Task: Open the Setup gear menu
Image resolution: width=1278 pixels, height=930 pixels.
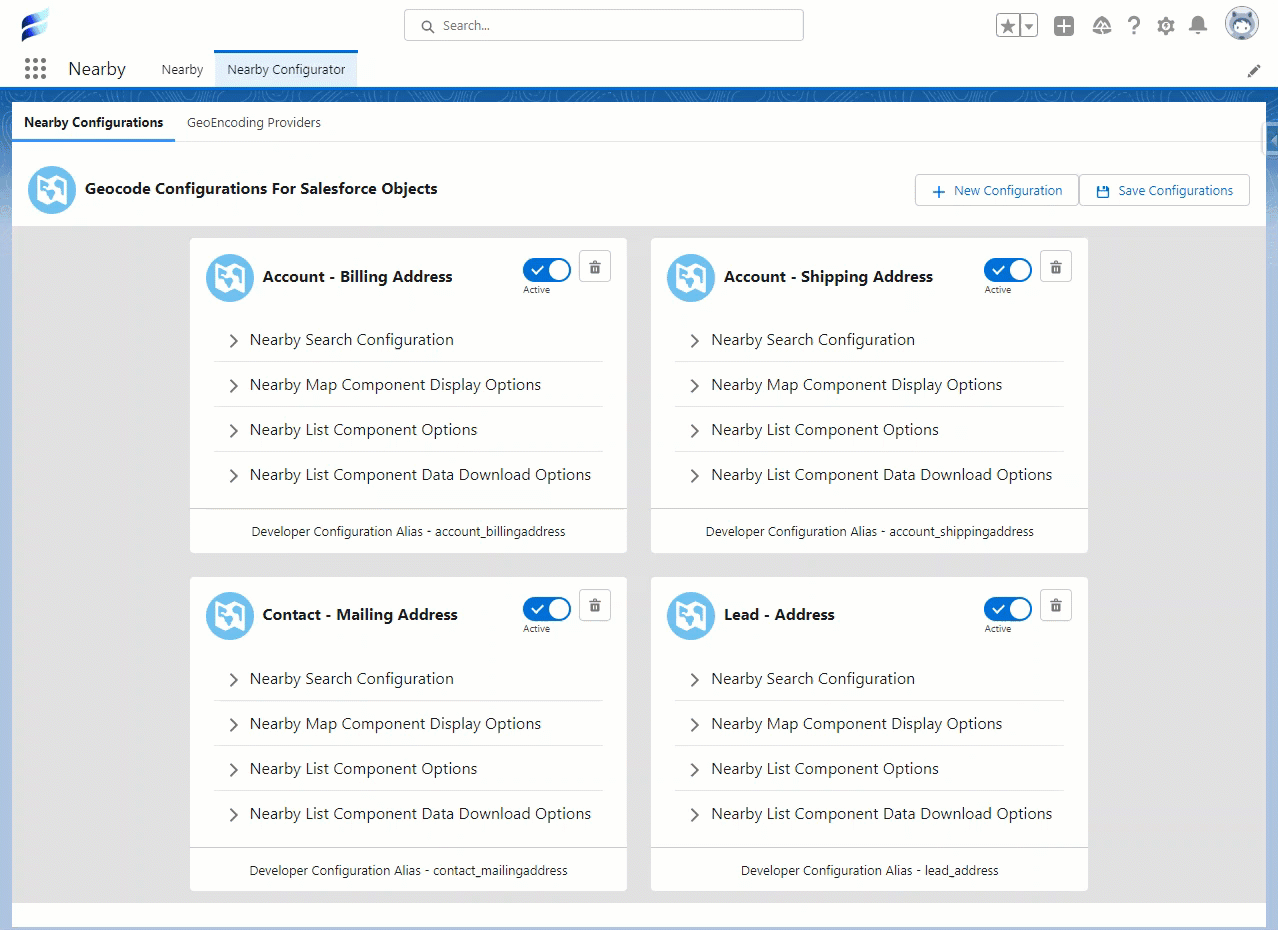Action: 1165,26
